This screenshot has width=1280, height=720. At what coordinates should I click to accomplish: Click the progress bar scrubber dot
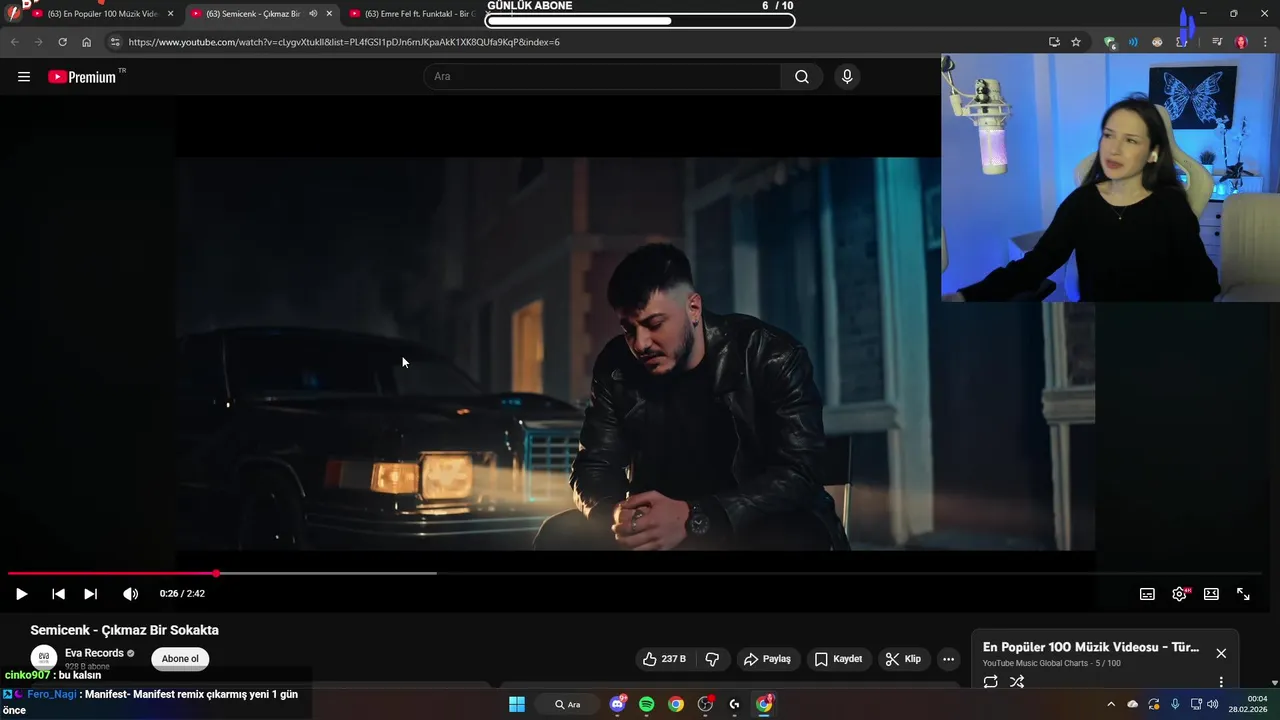[216, 573]
